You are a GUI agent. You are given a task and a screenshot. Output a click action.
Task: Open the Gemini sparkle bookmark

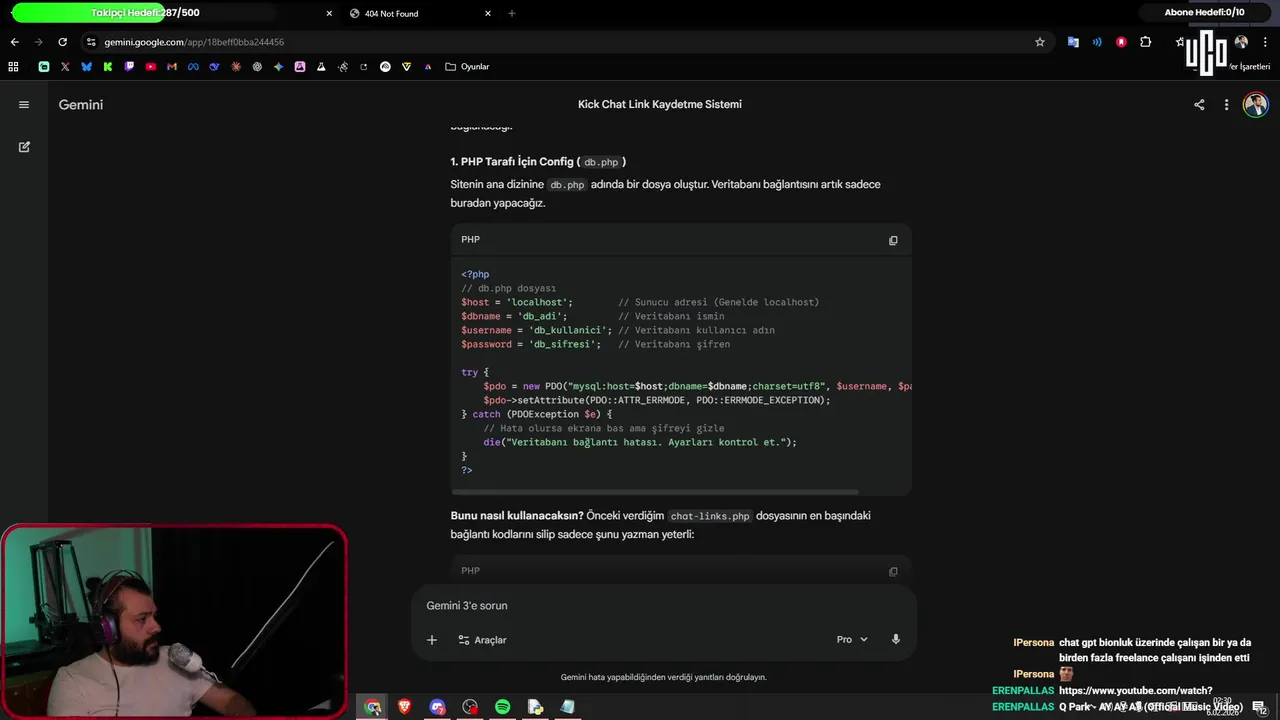(279, 67)
